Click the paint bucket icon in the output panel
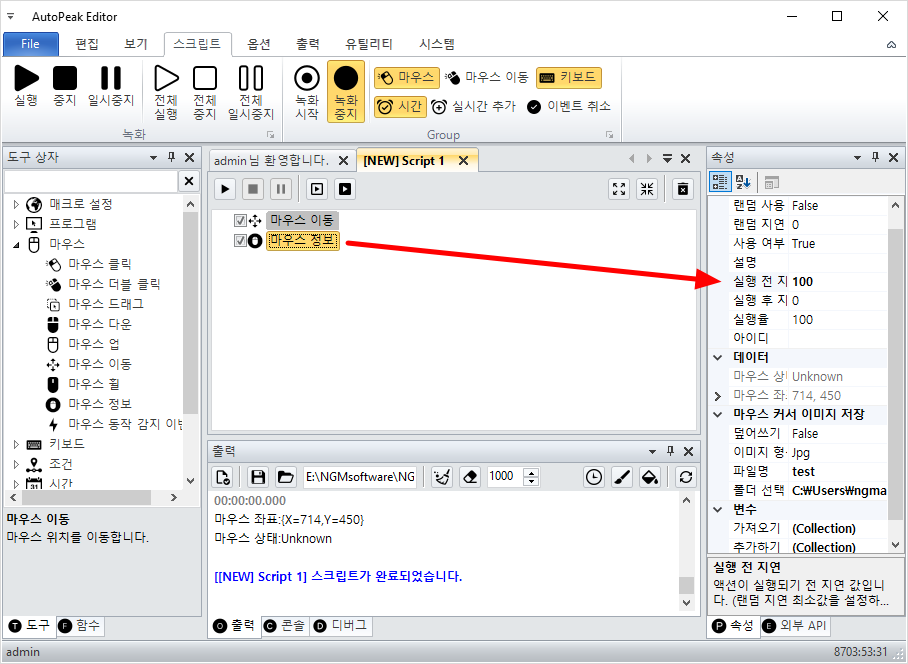Image resolution: width=908 pixels, height=664 pixels. tap(650, 477)
